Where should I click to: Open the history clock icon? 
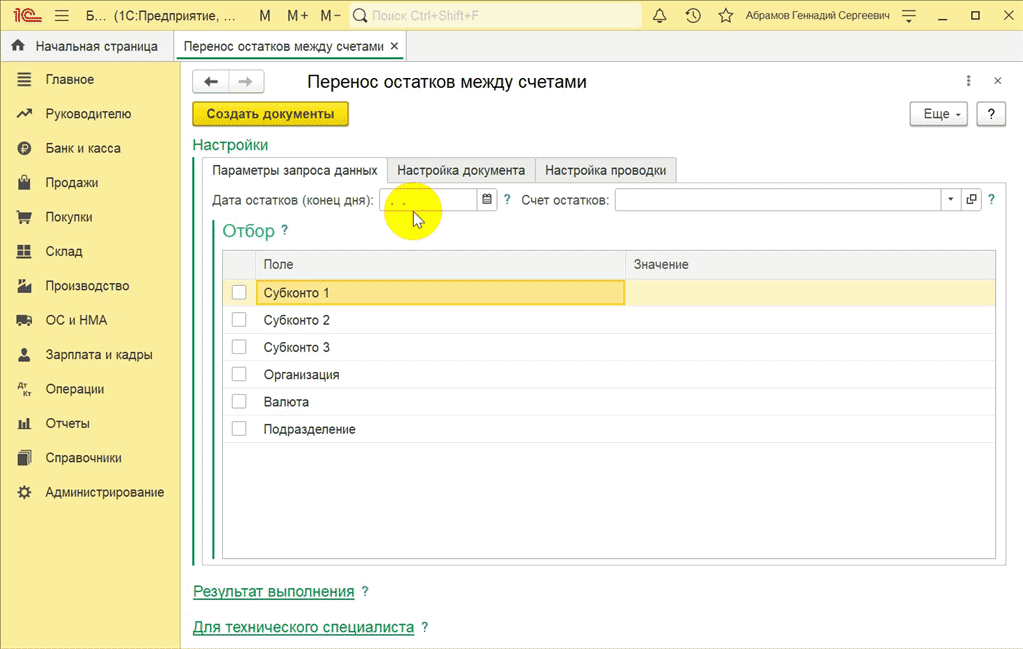692,16
